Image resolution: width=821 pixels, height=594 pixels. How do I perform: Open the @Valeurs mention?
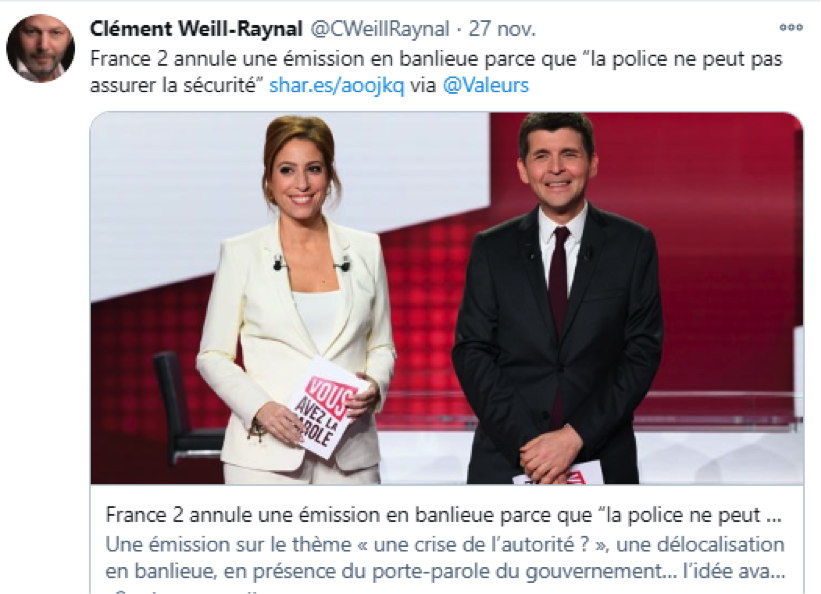click(485, 85)
